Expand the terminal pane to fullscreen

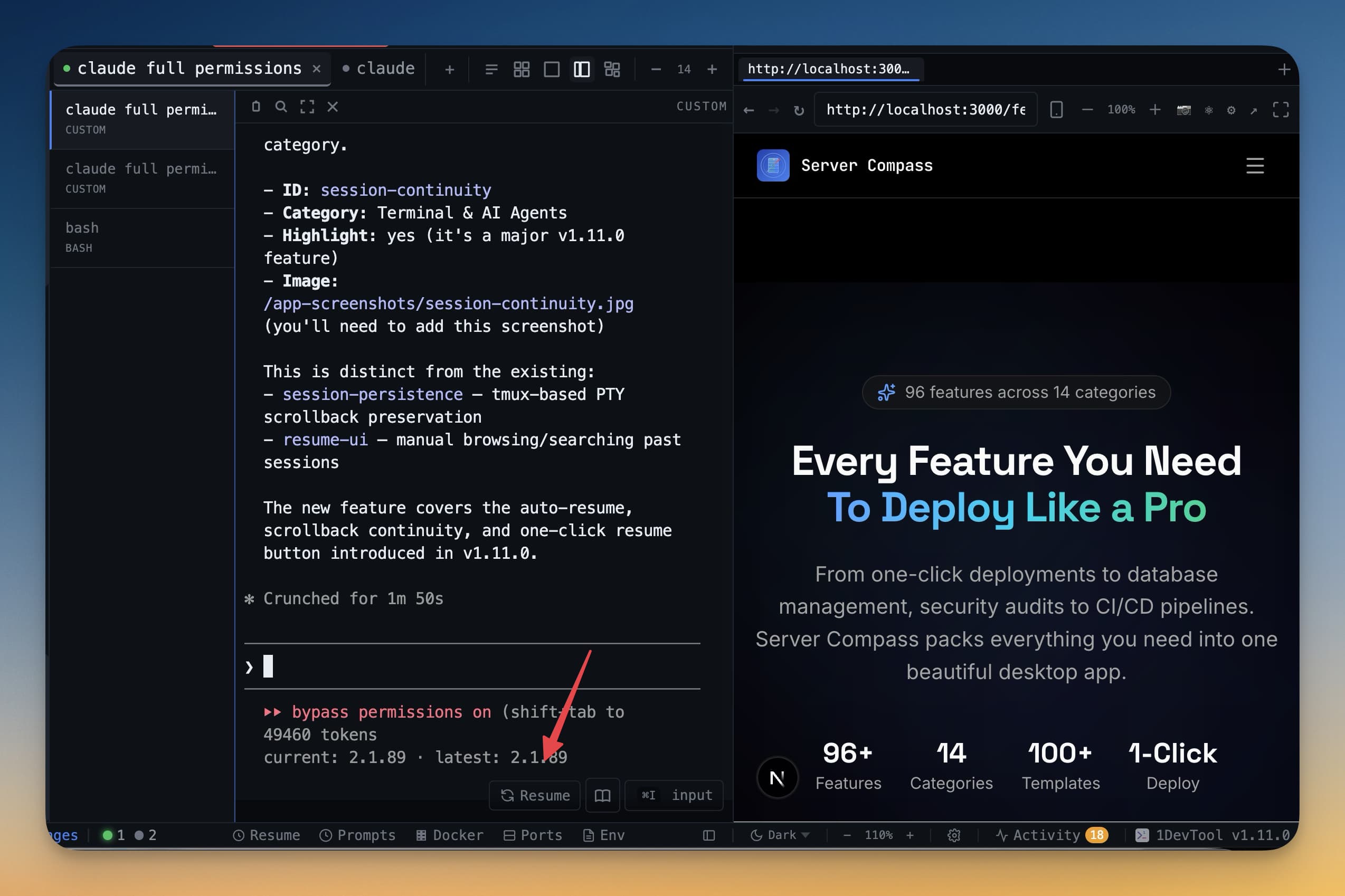click(x=307, y=106)
